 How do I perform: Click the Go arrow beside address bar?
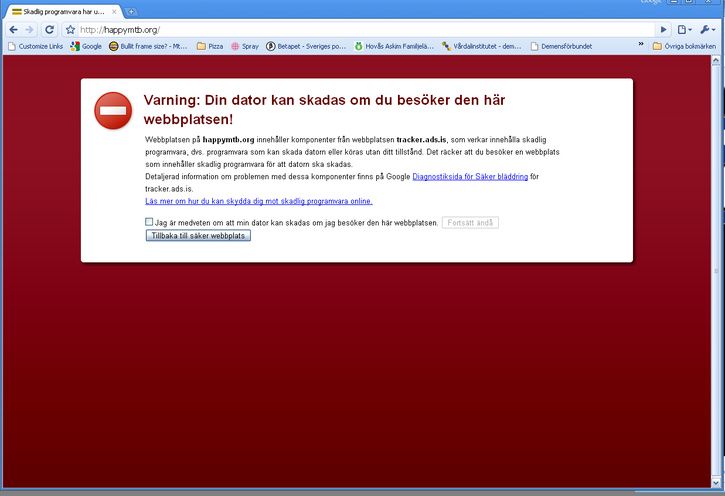(664, 30)
